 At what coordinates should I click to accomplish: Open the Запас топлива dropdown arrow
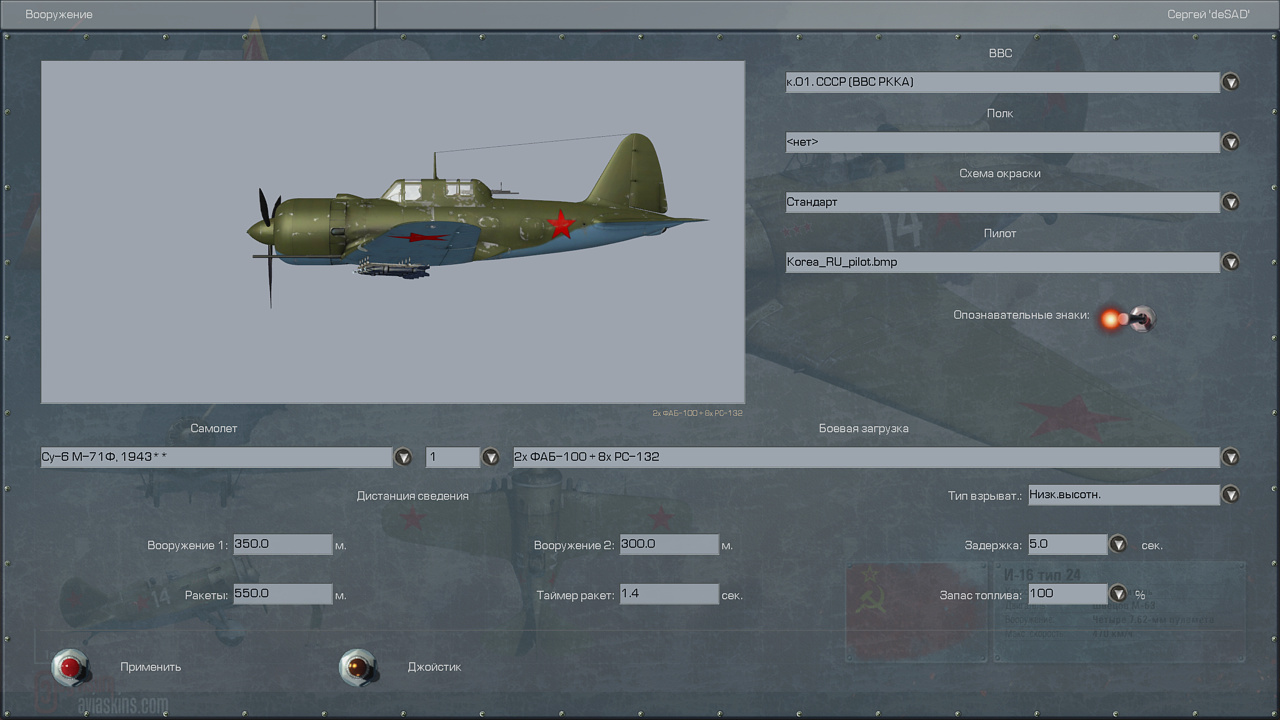pyautogui.click(x=1118, y=594)
